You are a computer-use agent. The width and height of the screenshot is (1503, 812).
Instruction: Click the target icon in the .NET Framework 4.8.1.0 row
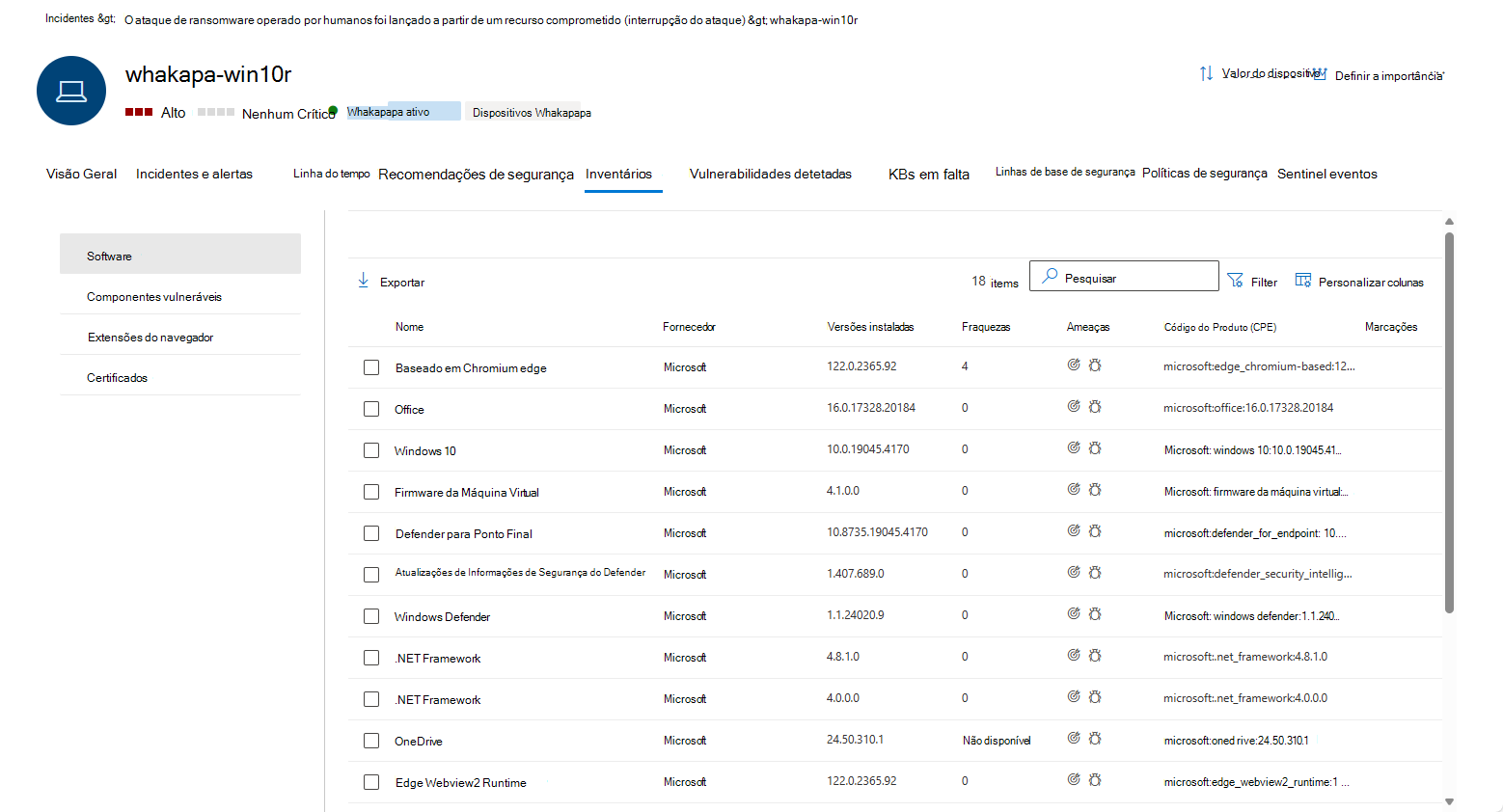pos(1074,656)
